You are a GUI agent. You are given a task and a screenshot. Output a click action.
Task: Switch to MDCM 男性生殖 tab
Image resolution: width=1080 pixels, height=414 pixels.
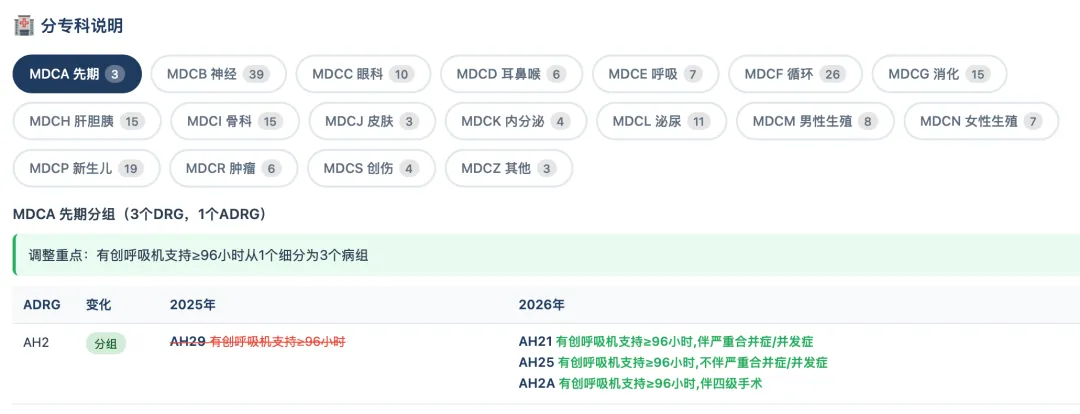coord(814,121)
